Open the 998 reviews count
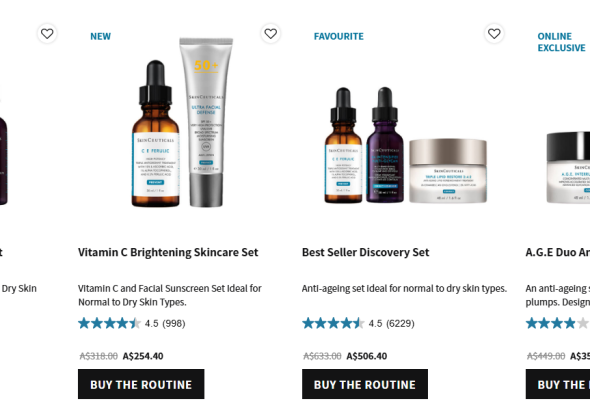Screen dimensions: 590x410 [173, 323]
